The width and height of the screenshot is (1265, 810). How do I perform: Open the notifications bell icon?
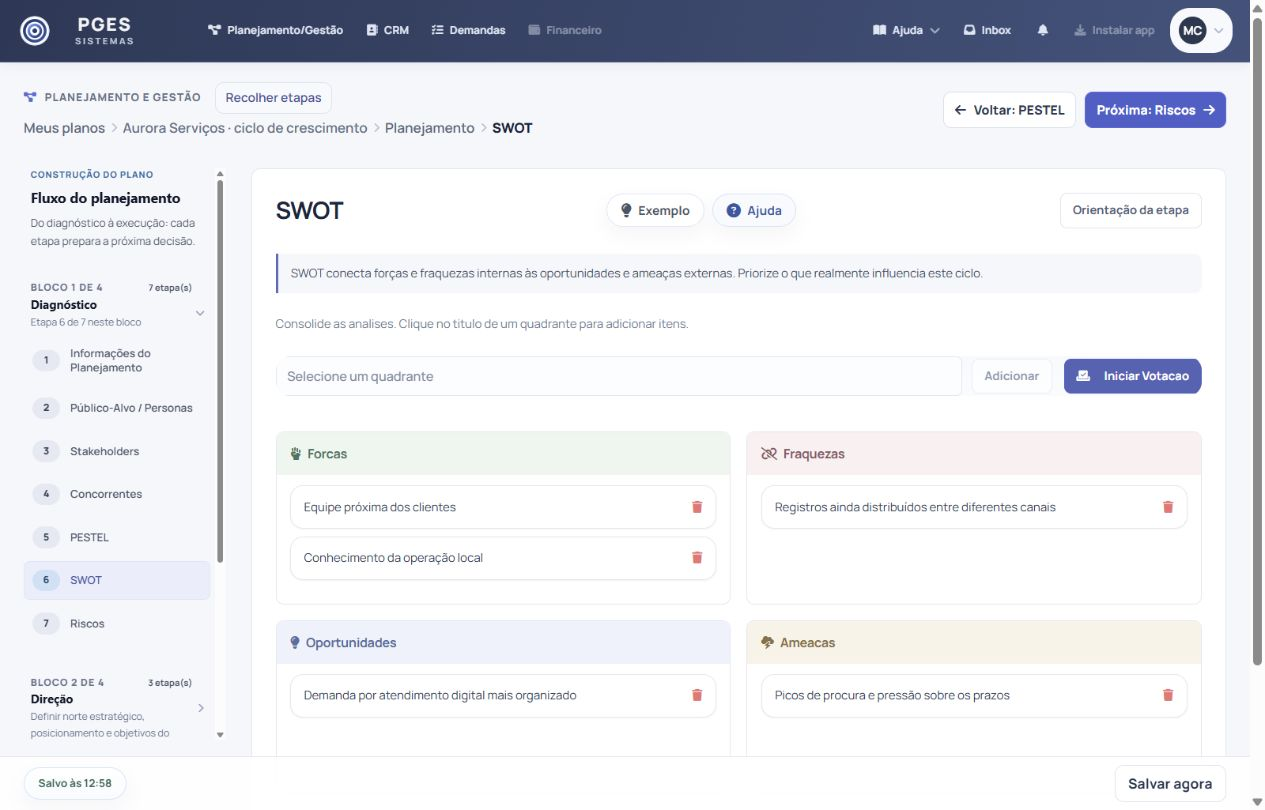(x=1043, y=30)
